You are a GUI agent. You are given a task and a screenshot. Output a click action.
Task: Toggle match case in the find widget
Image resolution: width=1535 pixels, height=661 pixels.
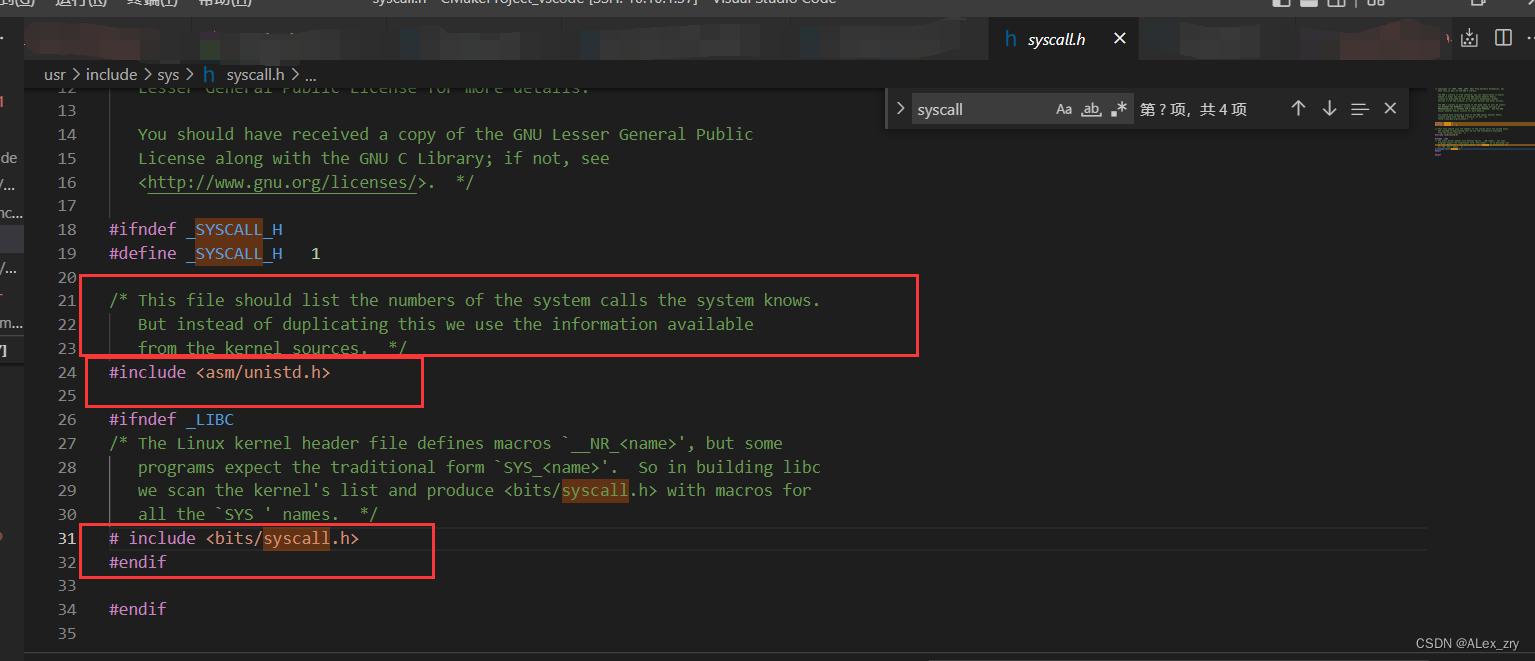(x=1063, y=108)
